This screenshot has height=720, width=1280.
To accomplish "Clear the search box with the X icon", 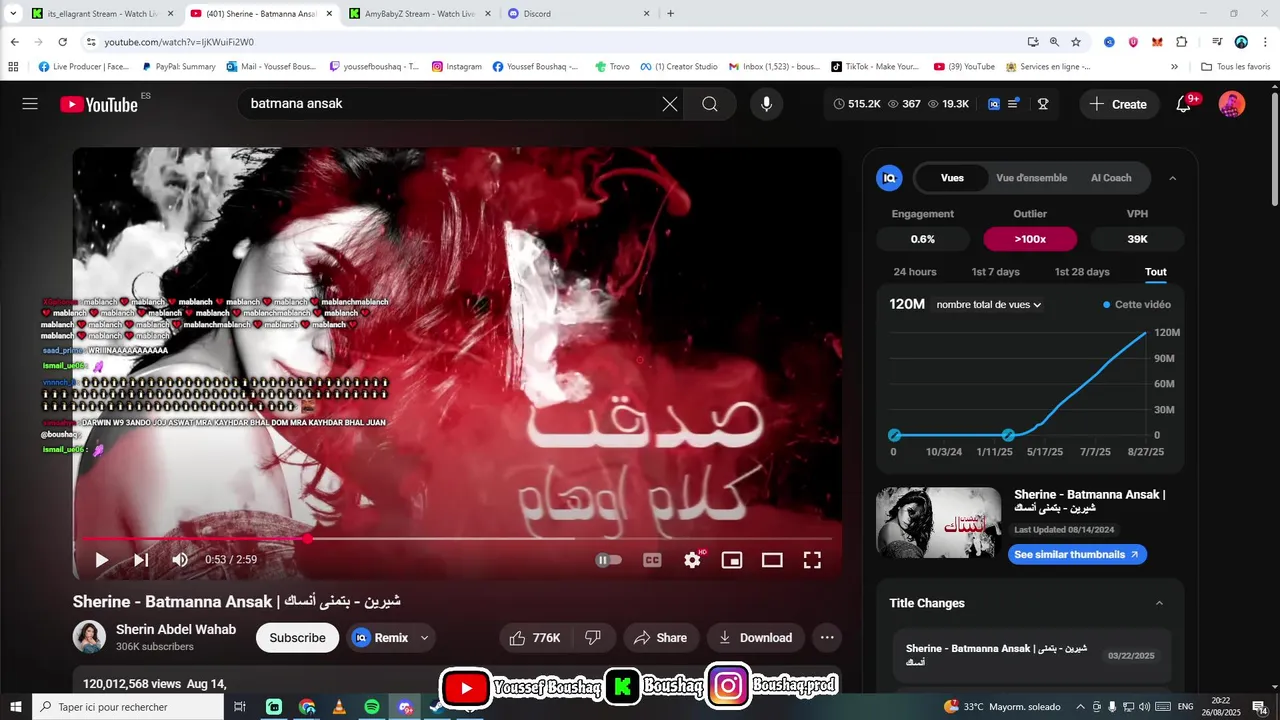I will pyautogui.click(x=670, y=104).
